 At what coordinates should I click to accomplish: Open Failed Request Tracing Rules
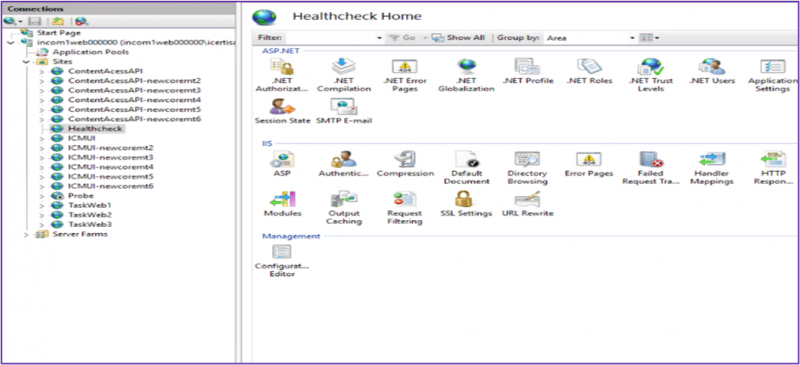pos(651,168)
